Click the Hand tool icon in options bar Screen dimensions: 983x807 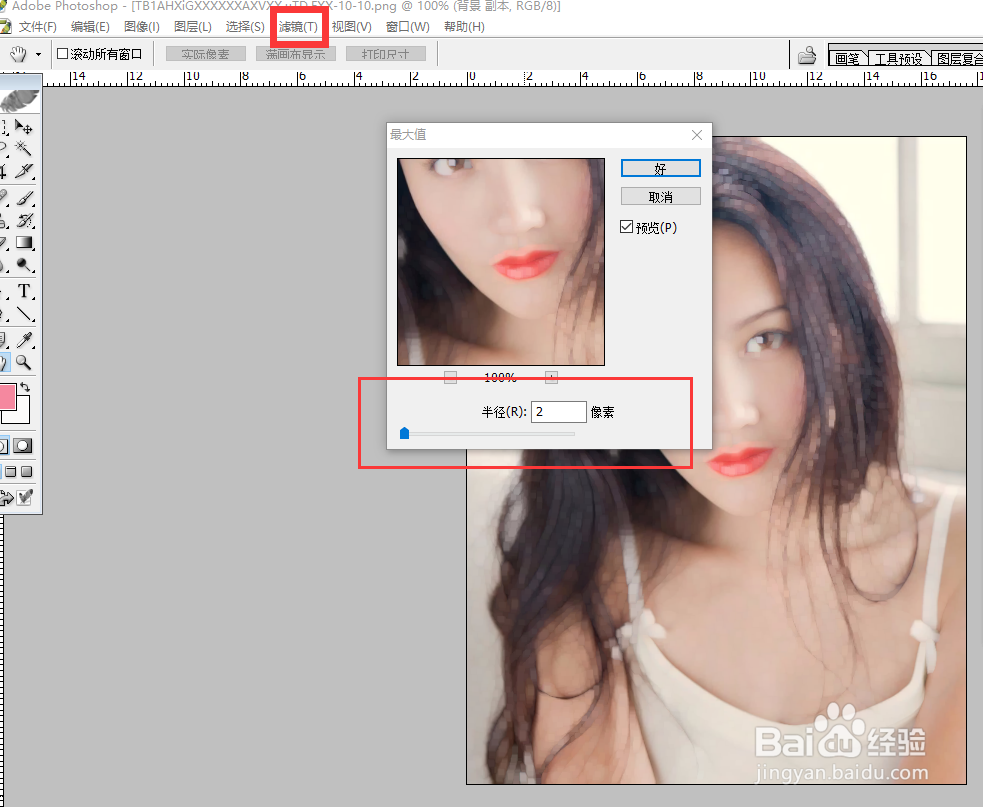point(18,55)
